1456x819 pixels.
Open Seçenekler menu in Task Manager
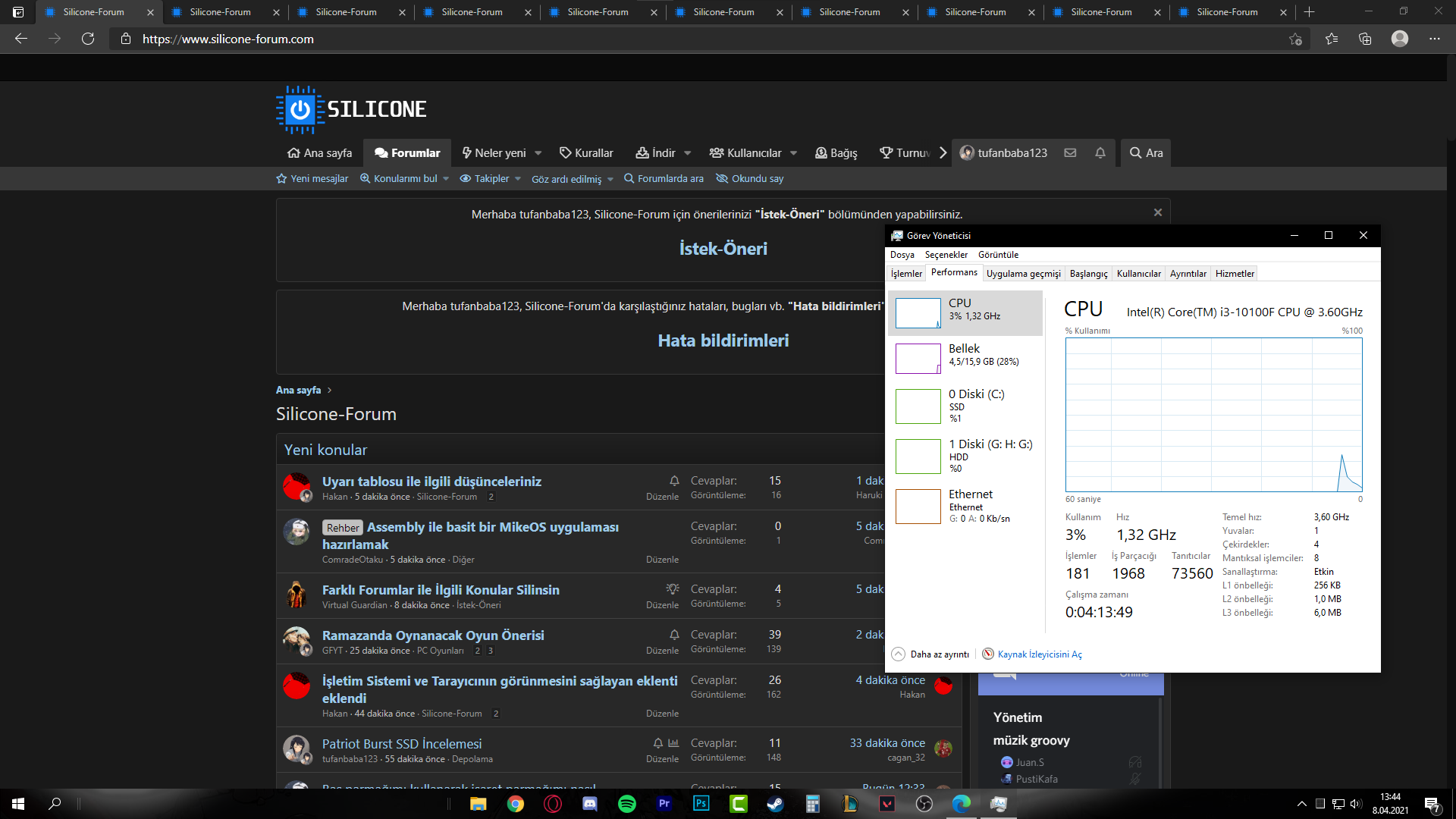pos(946,255)
